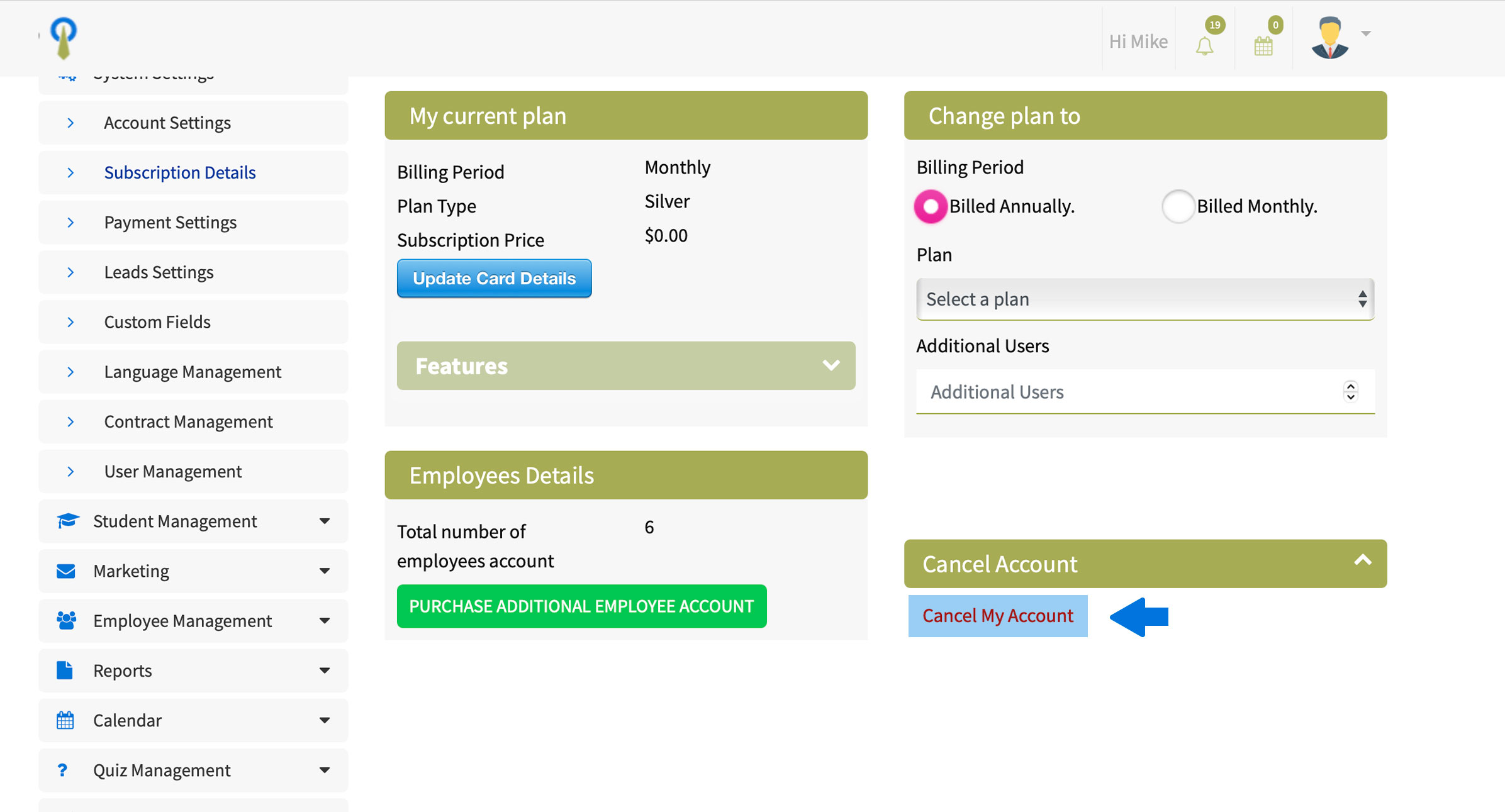Click the Update Card Details button
The image size is (1505, 812).
pos(494,279)
